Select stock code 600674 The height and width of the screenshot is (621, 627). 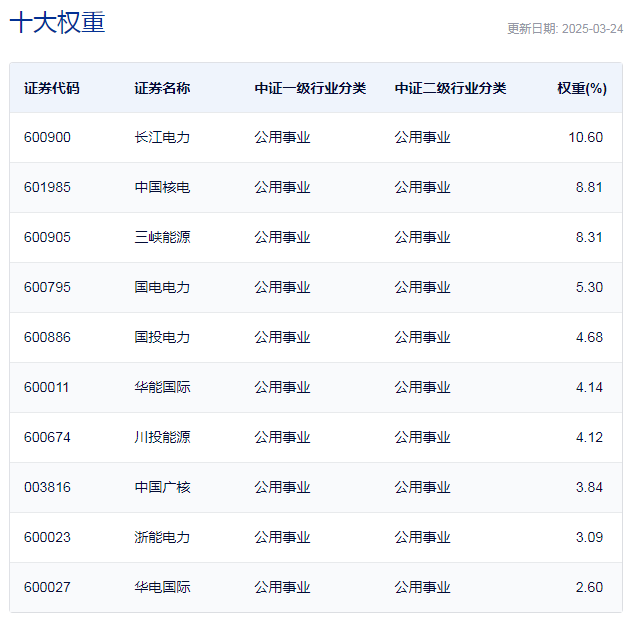(x=47, y=437)
